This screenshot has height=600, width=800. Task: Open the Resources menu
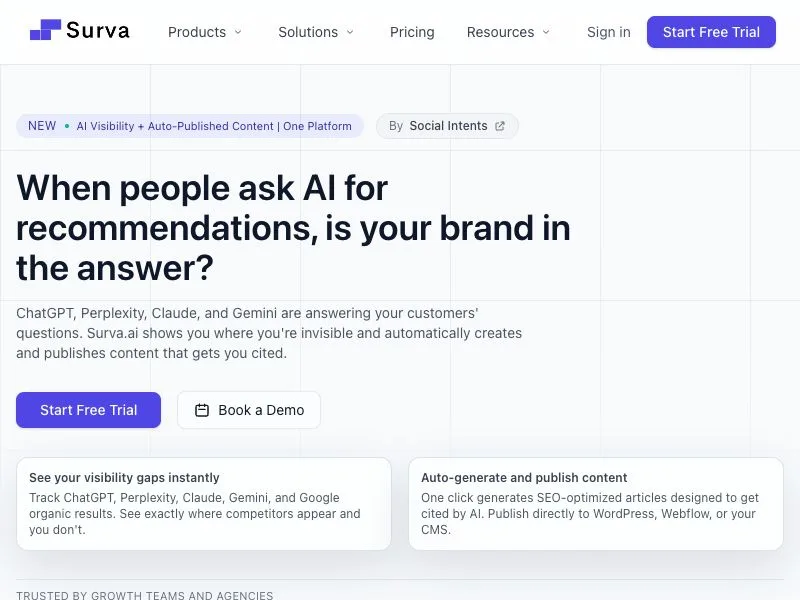[508, 32]
